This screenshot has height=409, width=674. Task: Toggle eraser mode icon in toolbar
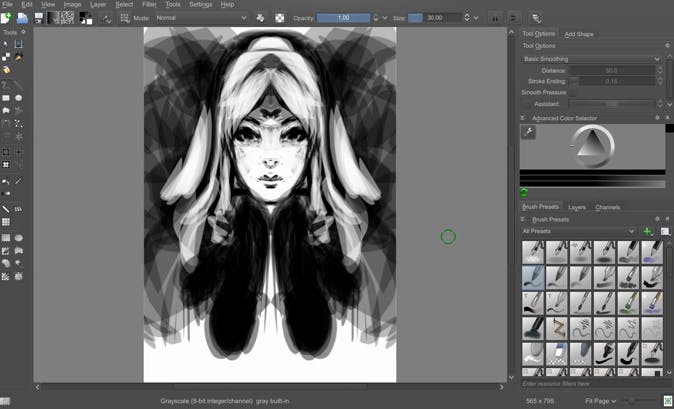[x=259, y=18]
